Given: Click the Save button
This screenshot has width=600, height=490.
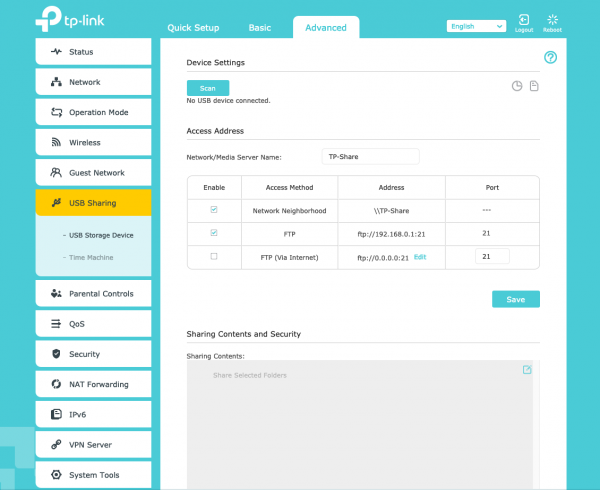Looking at the screenshot, I should tap(515, 299).
